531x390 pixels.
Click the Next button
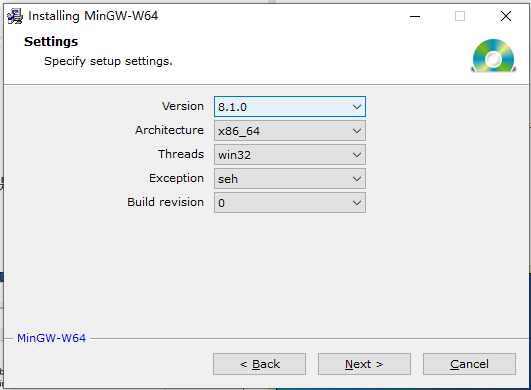click(x=364, y=364)
